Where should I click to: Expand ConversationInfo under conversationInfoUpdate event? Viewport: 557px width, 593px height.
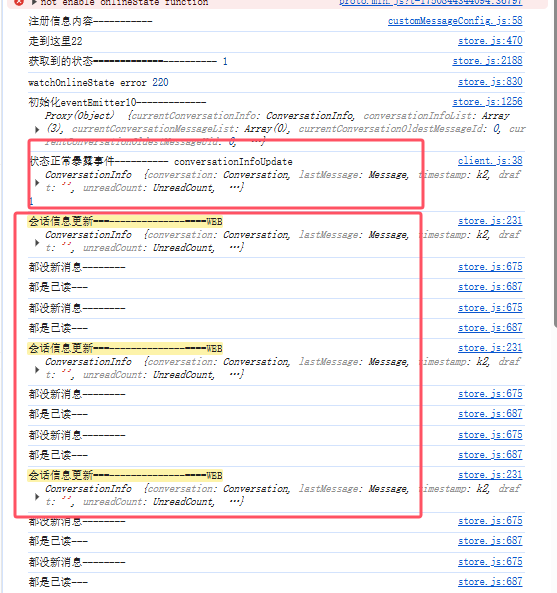point(37,183)
